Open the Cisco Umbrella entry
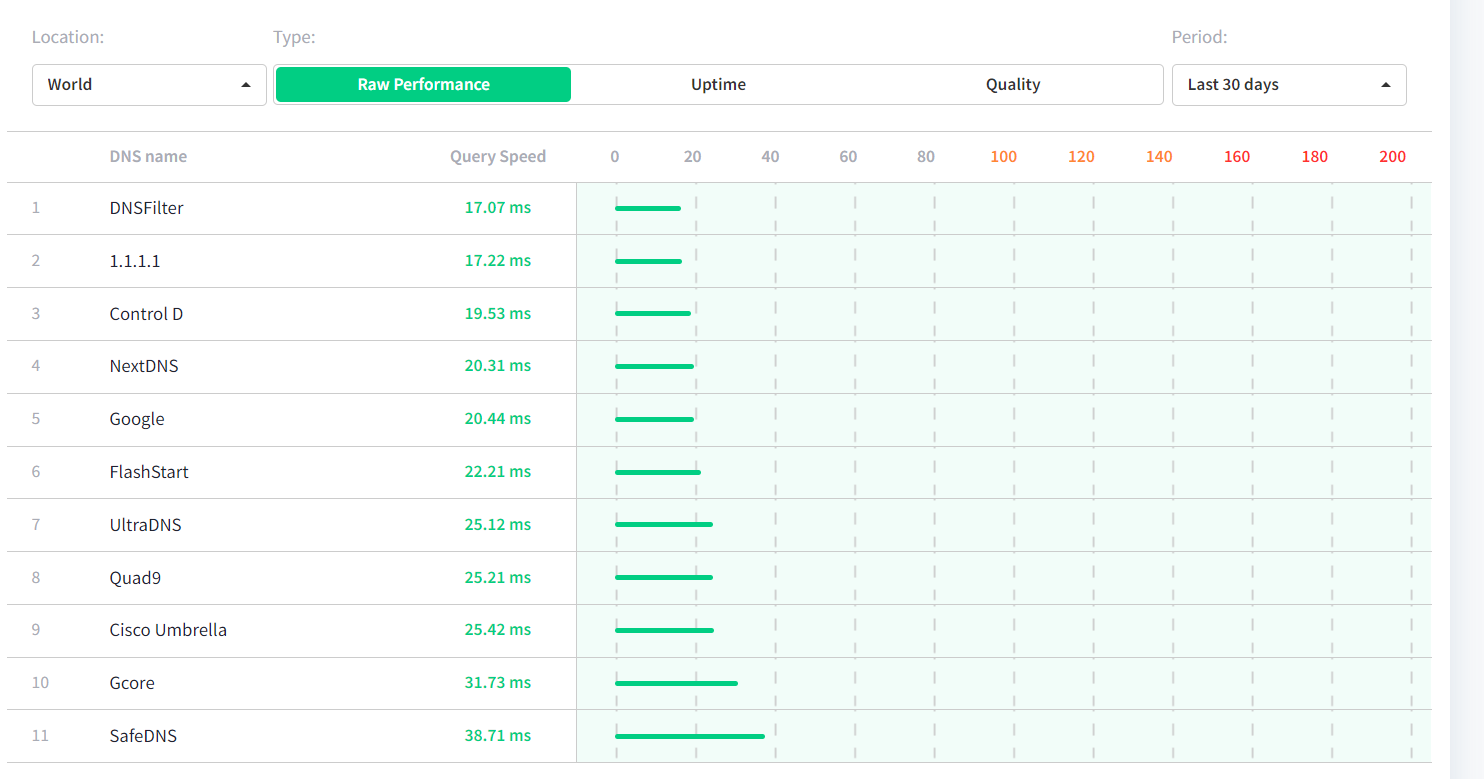This screenshot has width=1484, height=779. click(168, 630)
